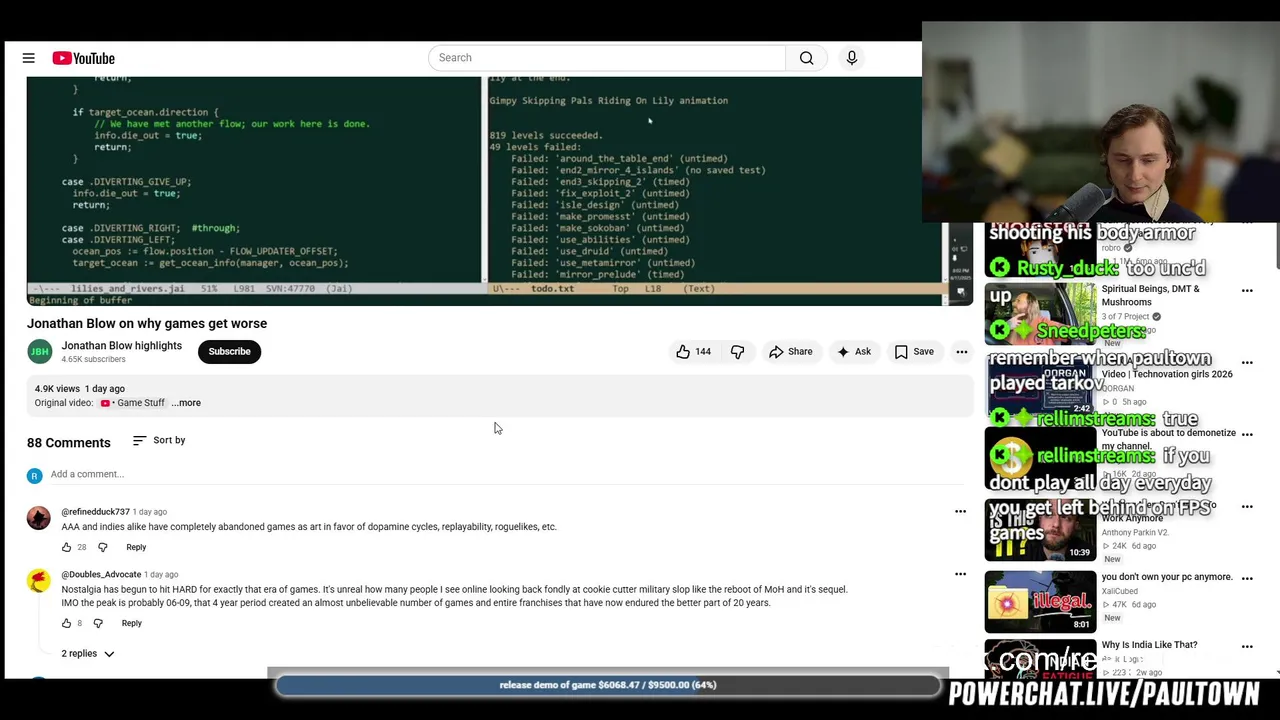This screenshot has height=720, width=1280.
Task: Reply to the @refinedduck737 comment
Action: click(x=136, y=547)
